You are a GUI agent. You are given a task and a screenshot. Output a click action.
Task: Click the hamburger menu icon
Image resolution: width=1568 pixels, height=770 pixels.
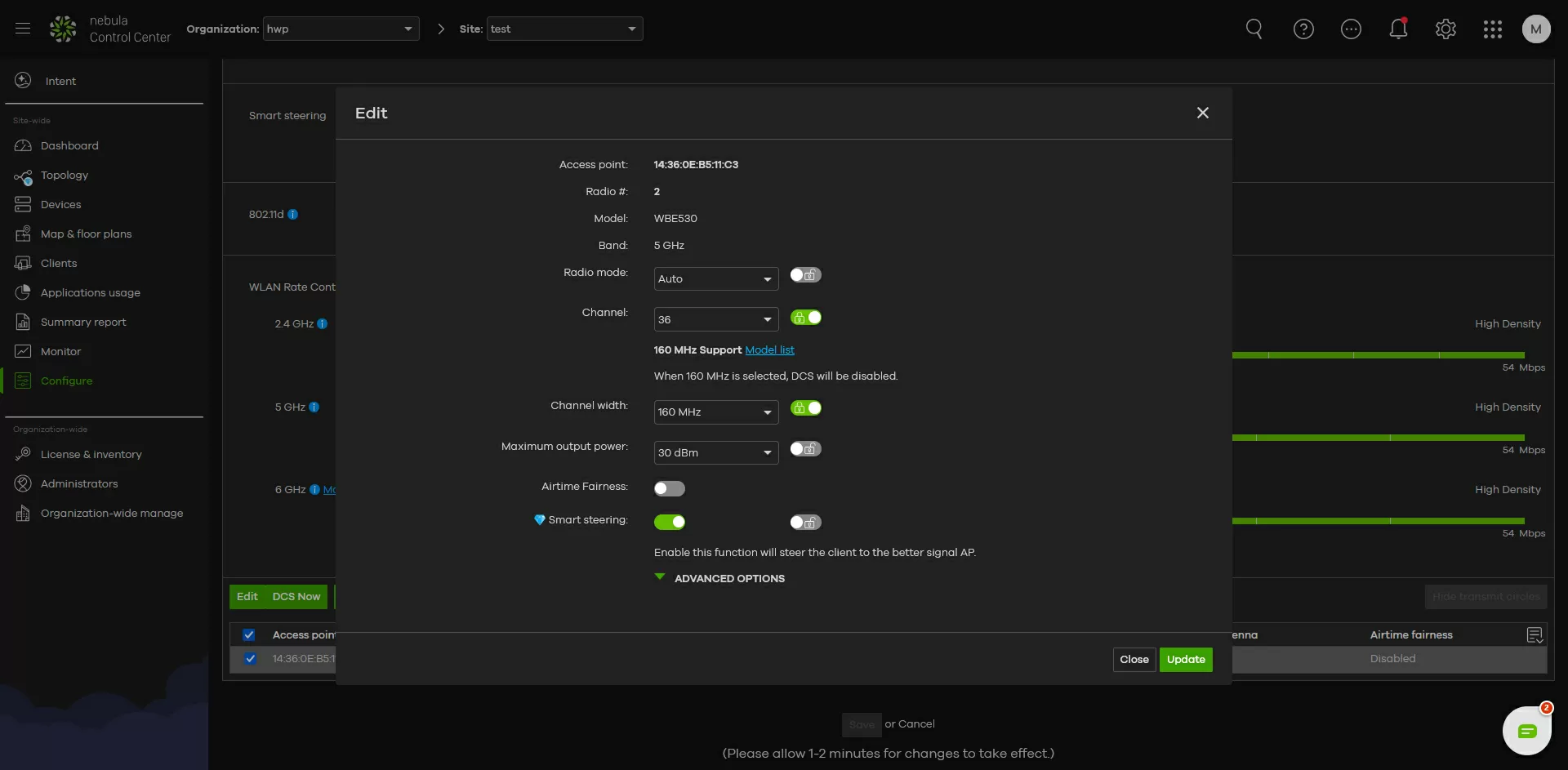coord(23,29)
